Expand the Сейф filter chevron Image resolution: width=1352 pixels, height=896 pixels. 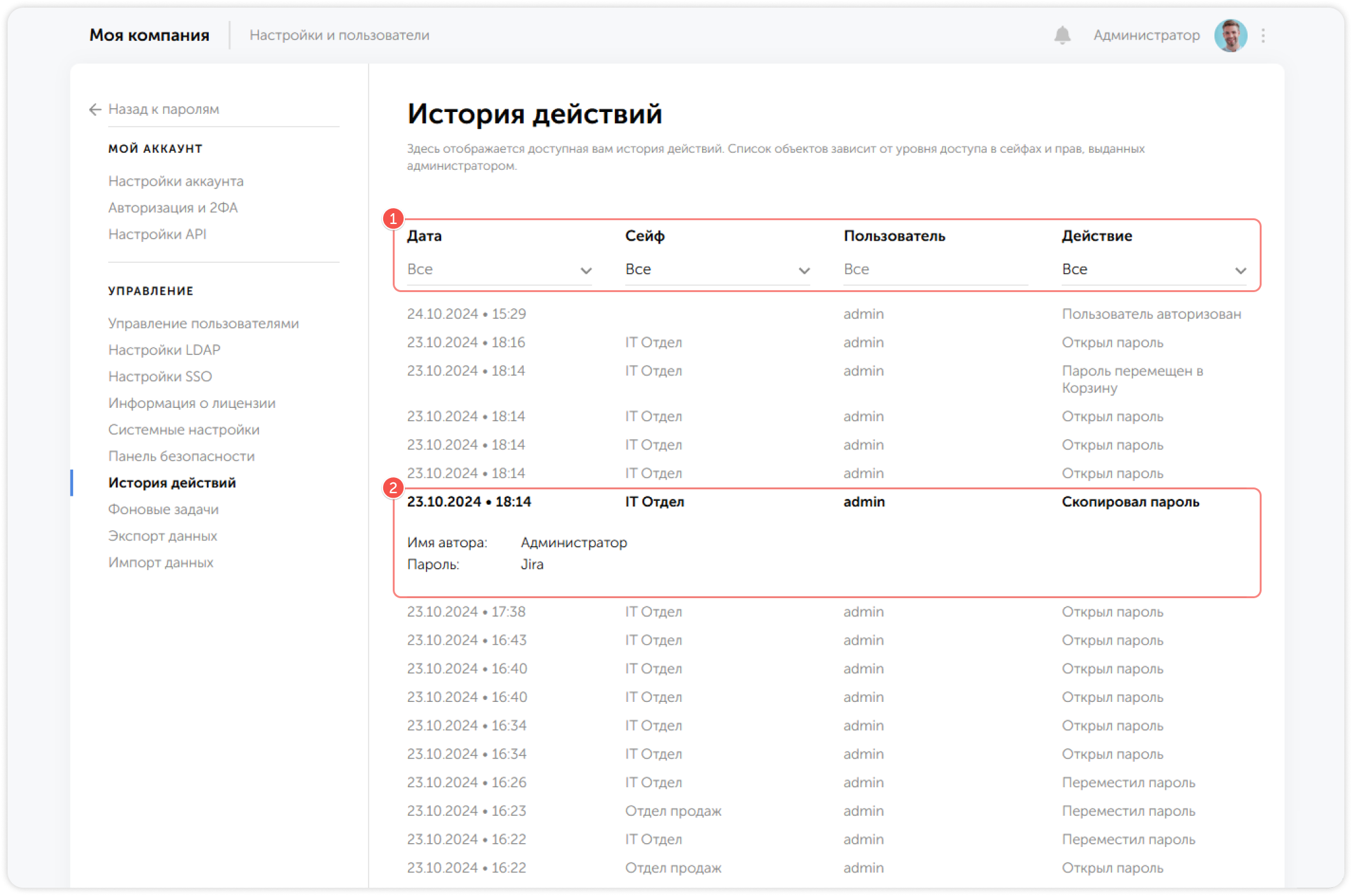(x=804, y=270)
